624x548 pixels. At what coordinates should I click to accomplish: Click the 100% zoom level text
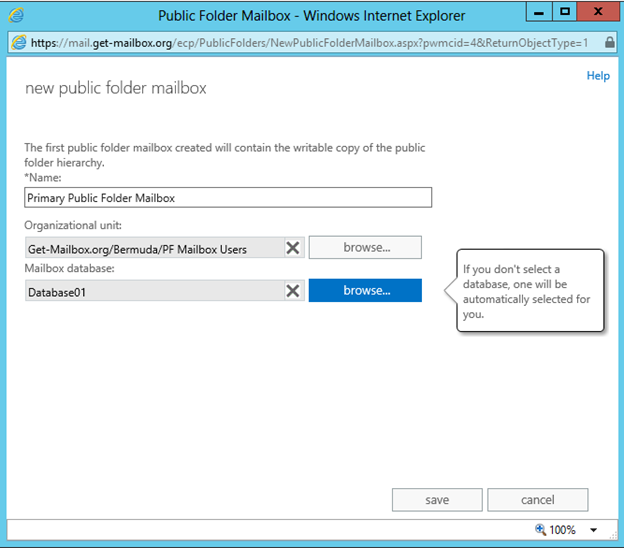(x=562, y=530)
